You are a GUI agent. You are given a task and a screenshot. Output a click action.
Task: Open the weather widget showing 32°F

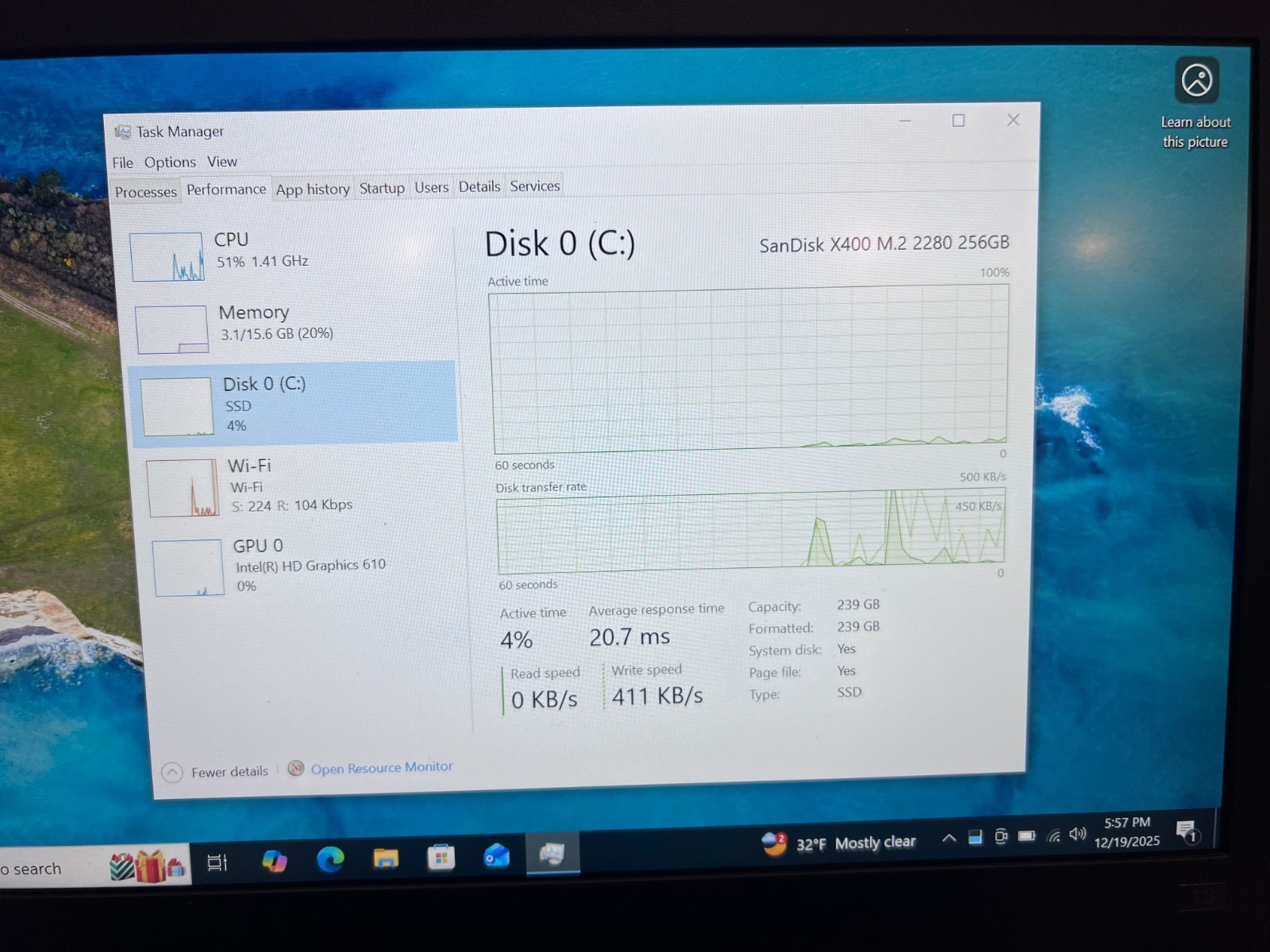(x=838, y=843)
